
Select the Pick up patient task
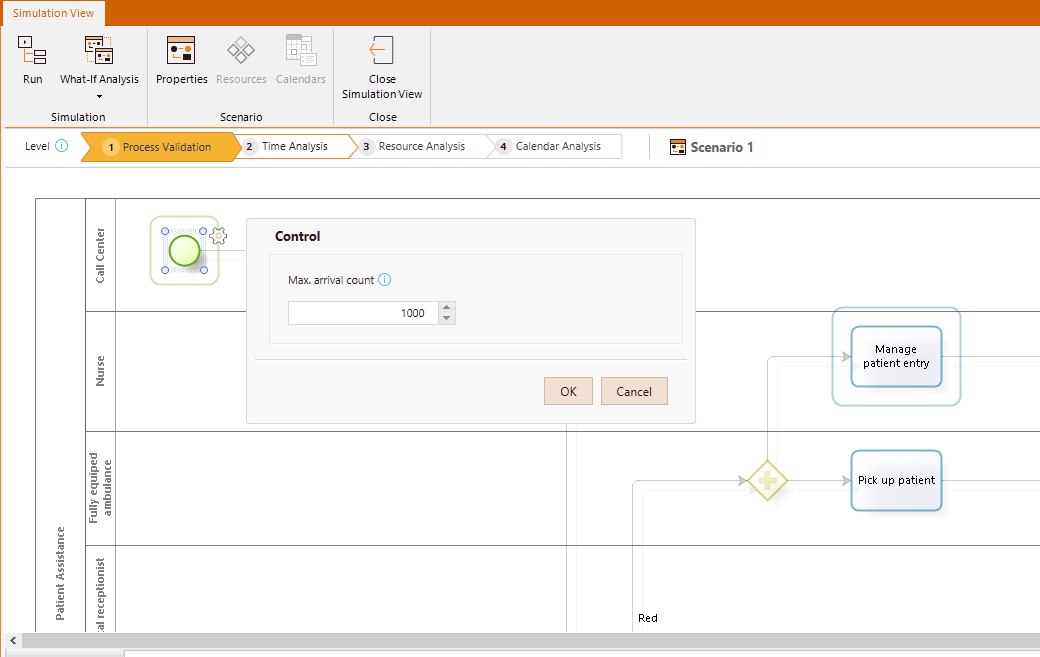pos(896,481)
